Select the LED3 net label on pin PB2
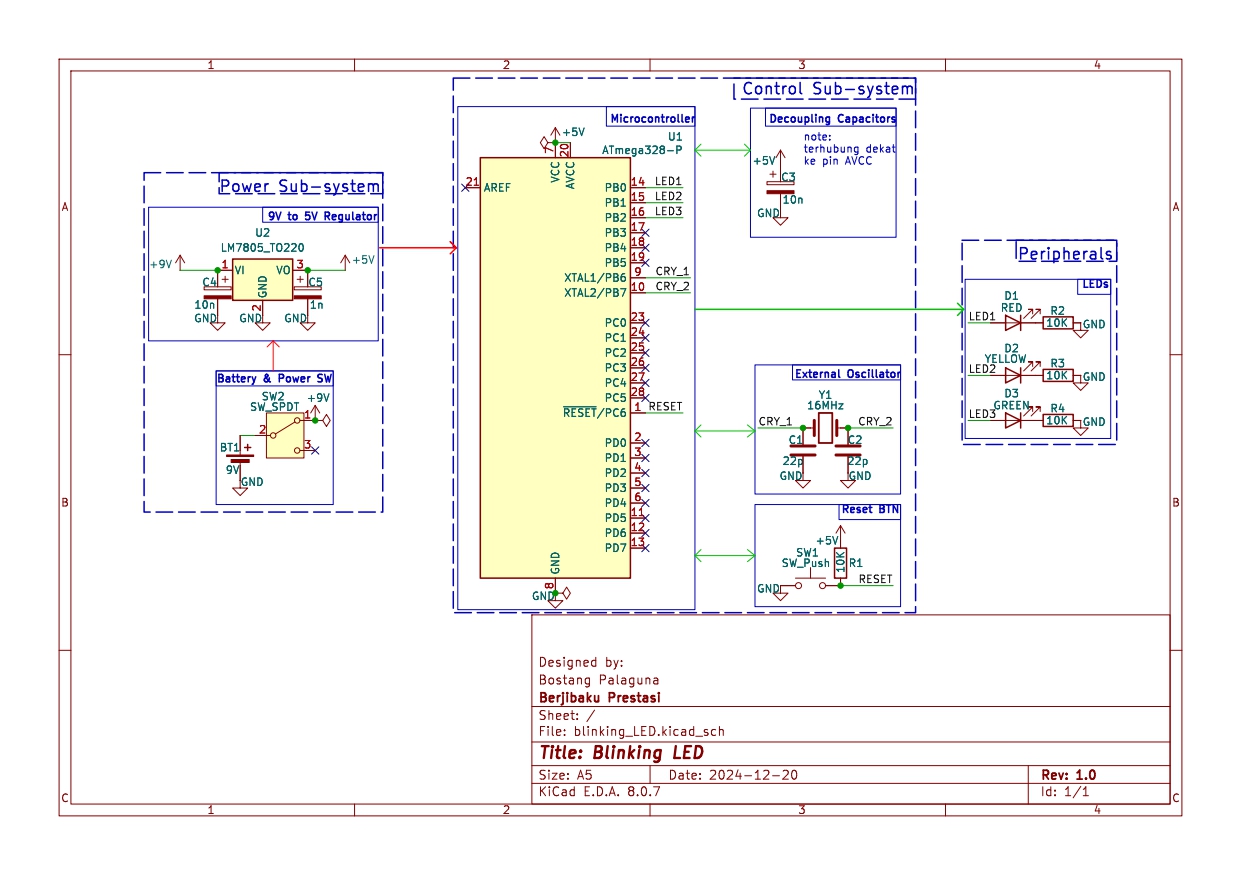Screen dimensions: 1241x875 (x=669, y=211)
